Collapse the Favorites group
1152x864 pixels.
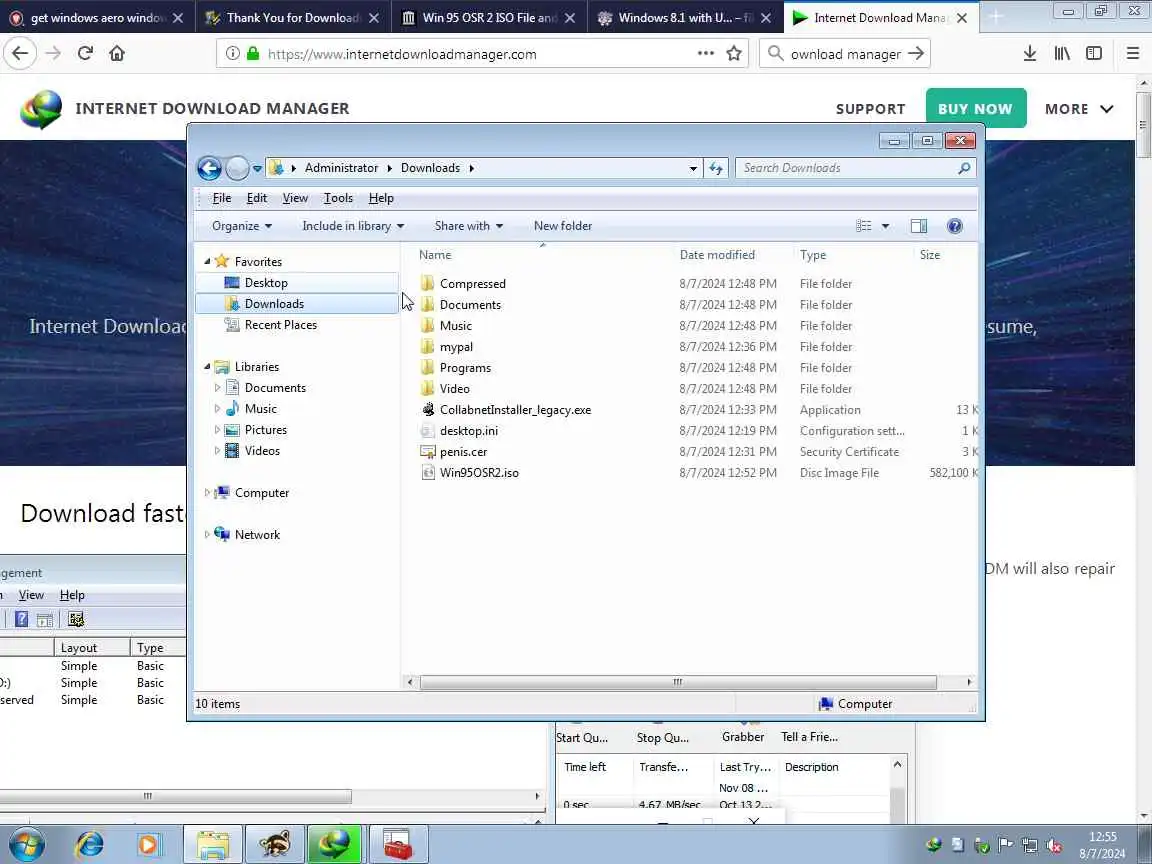[207, 262]
